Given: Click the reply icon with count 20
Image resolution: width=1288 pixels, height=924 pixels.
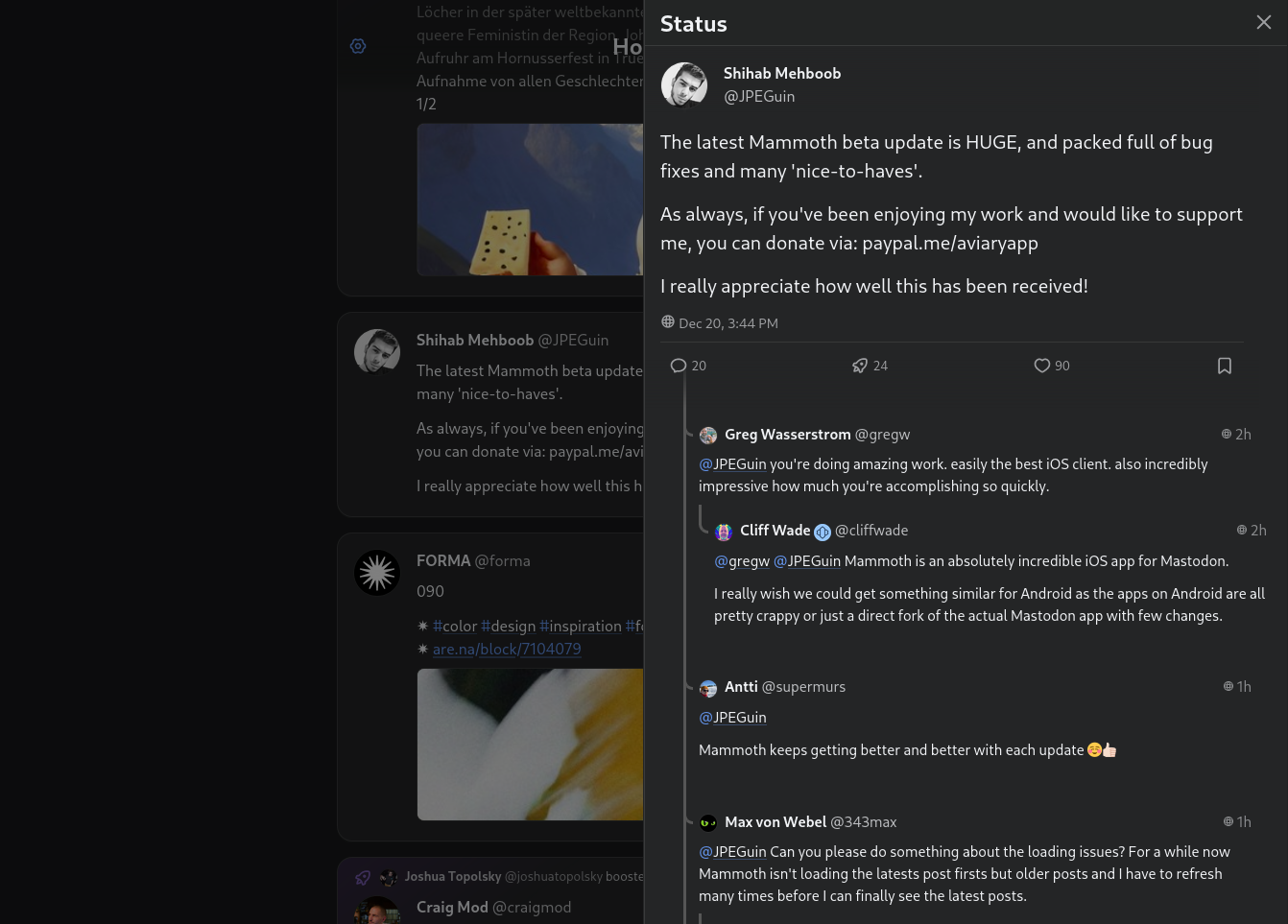Looking at the screenshot, I should tap(679, 366).
